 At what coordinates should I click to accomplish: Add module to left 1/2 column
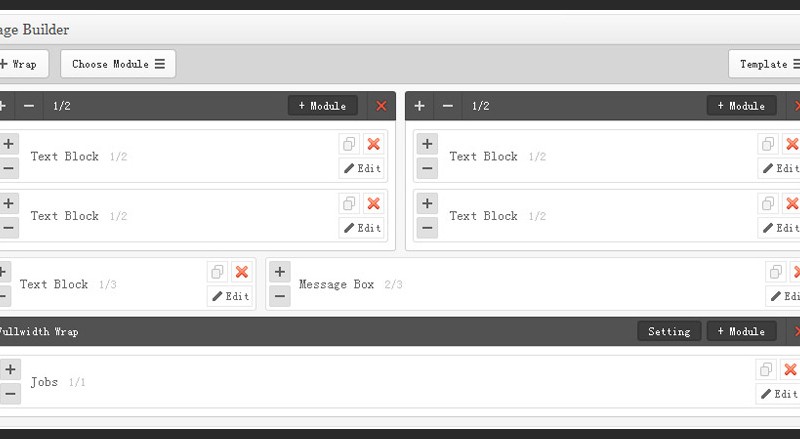point(322,106)
